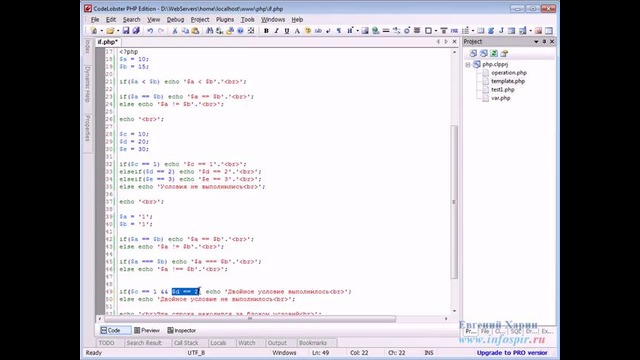Click the second project icon in Project panel toolbar
The width and height of the screenshot is (640, 360).
click(x=484, y=53)
